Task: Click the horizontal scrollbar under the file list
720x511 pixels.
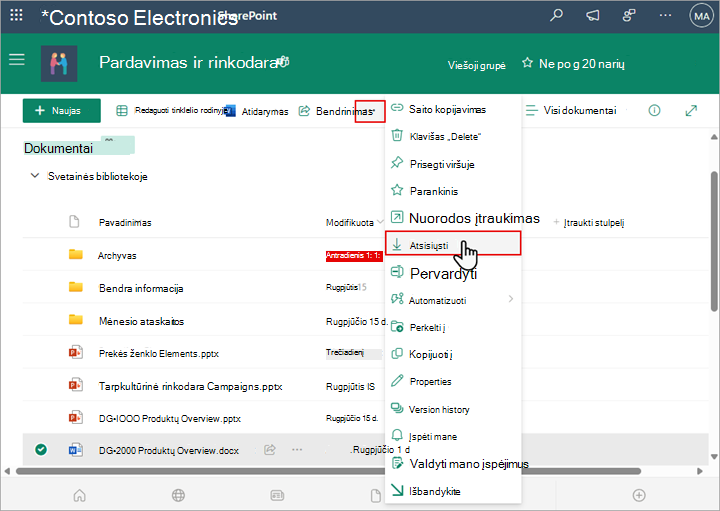Action: tap(328, 471)
